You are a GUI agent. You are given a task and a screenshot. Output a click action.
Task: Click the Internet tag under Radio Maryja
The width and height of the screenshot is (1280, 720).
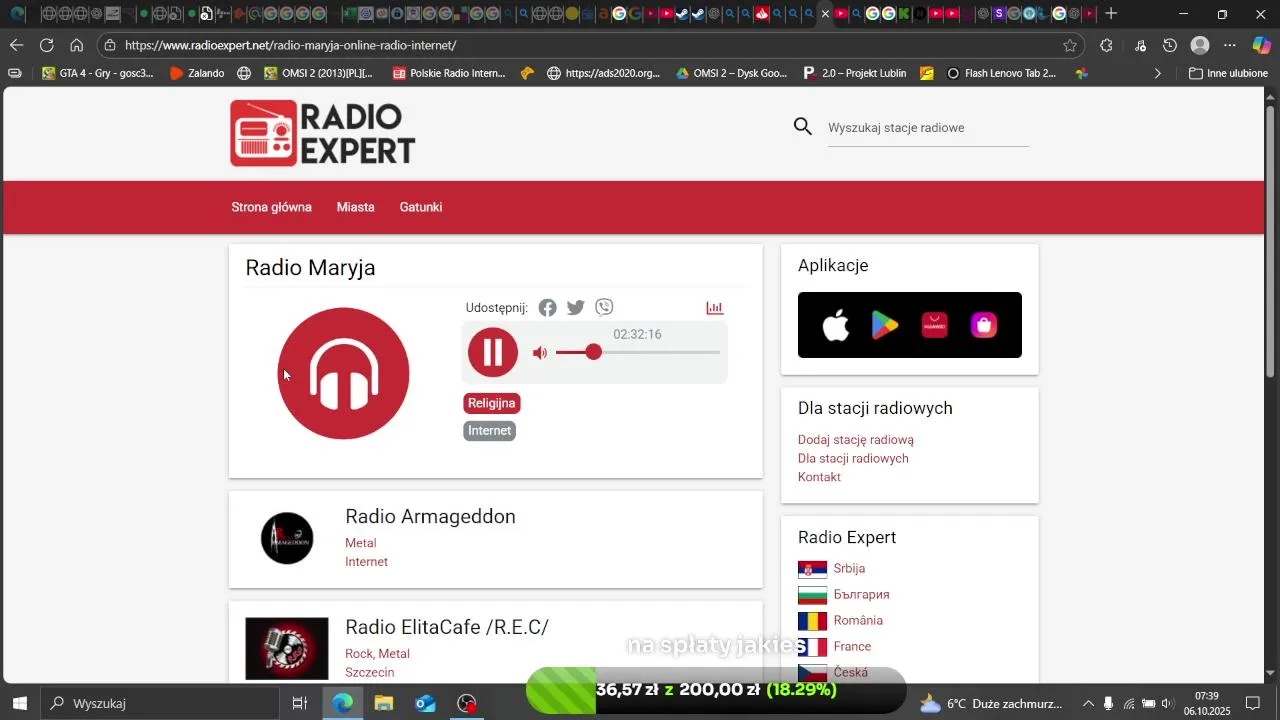pos(490,431)
